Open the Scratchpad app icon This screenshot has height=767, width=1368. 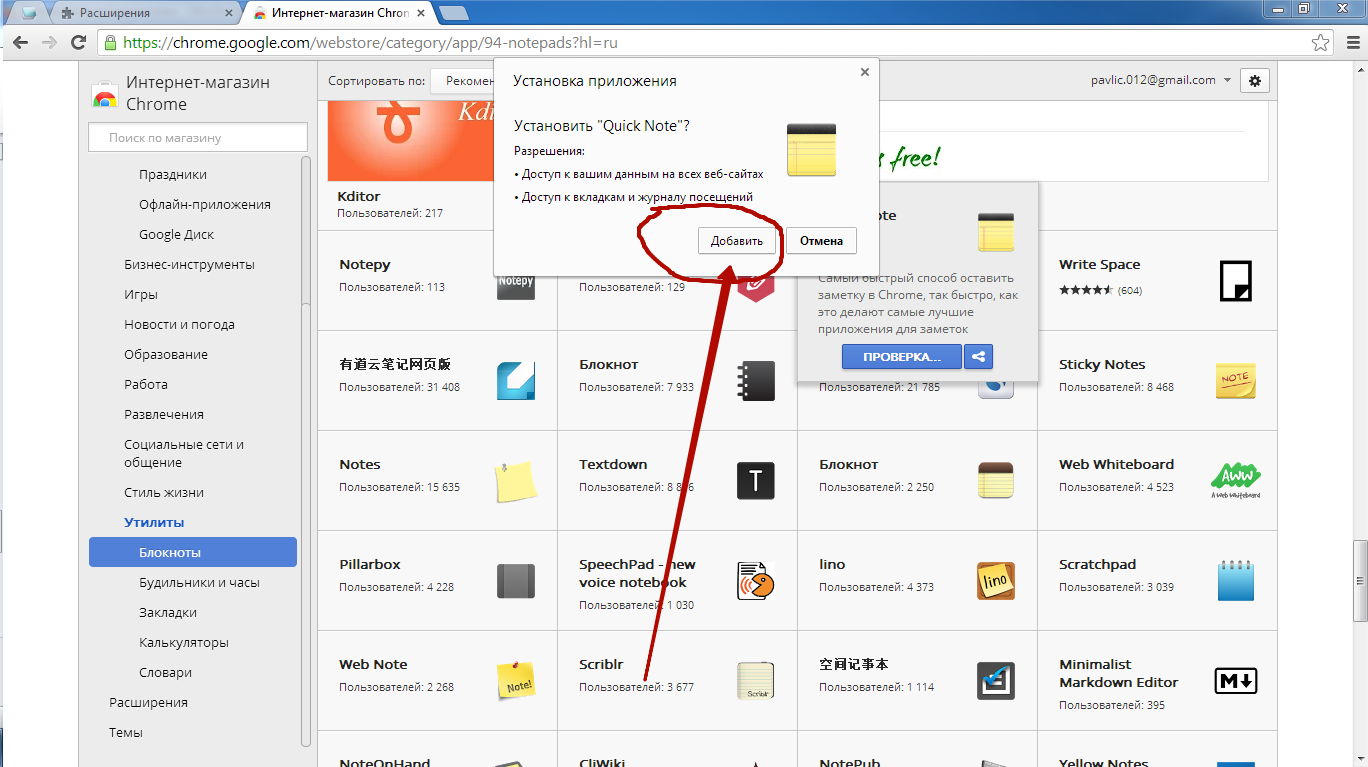[x=1236, y=581]
